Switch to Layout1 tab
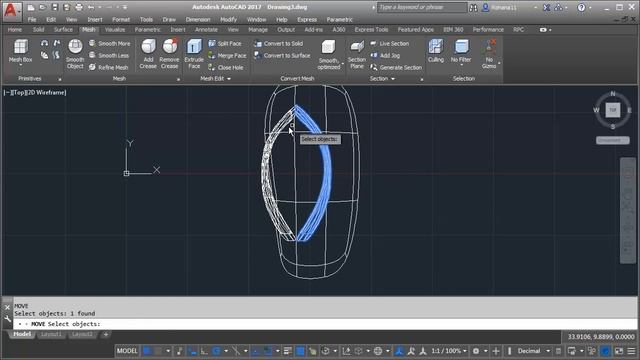640x360 pixels. [51, 334]
